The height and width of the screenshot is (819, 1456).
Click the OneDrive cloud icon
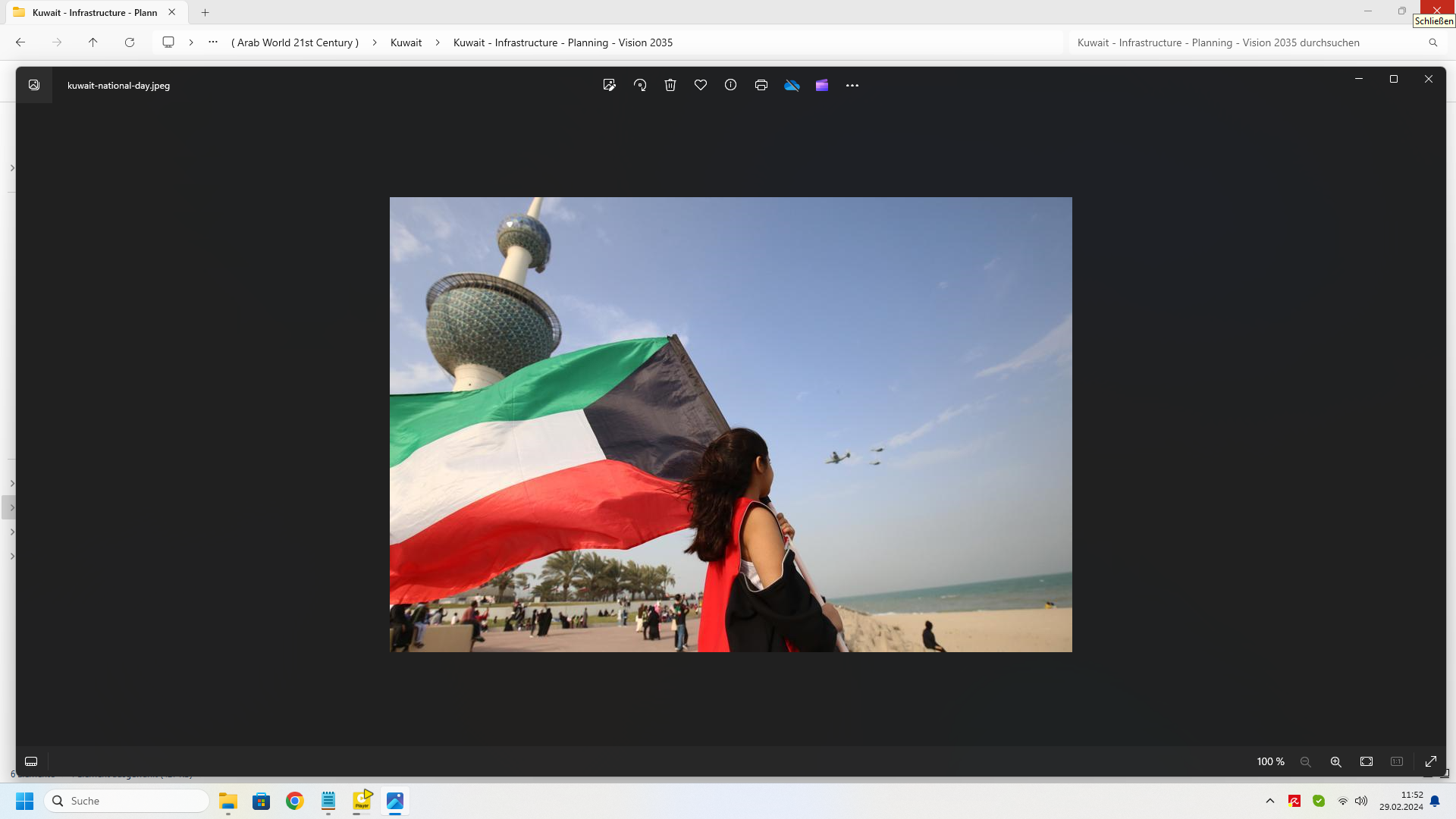792,85
